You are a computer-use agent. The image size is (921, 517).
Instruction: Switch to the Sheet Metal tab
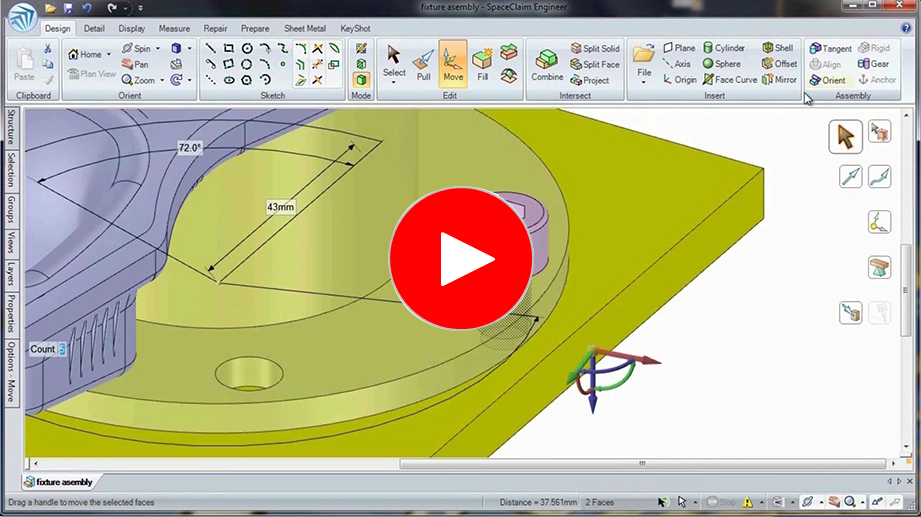tap(305, 29)
